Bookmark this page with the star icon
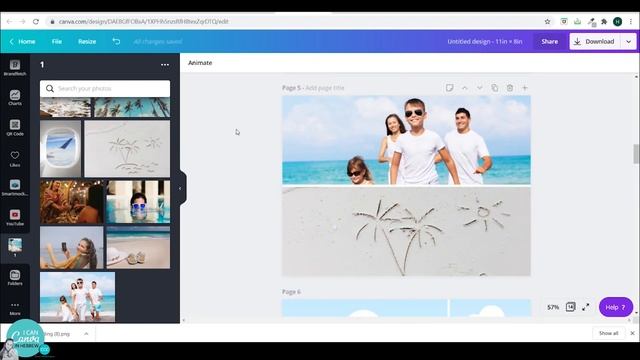The width and height of the screenshot is (640, 360). pyautogui.click(x=547, y=22)
